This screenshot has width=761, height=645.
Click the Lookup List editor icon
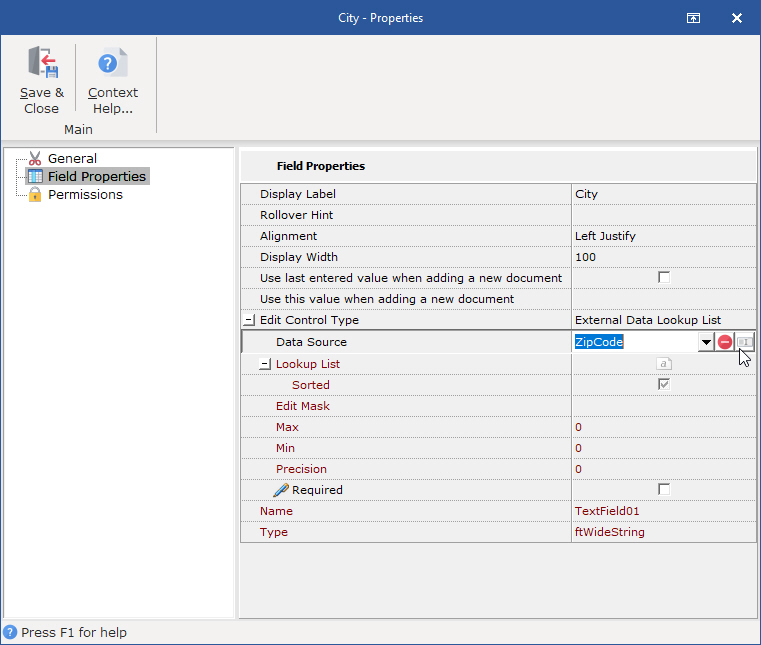click(663, 364)
